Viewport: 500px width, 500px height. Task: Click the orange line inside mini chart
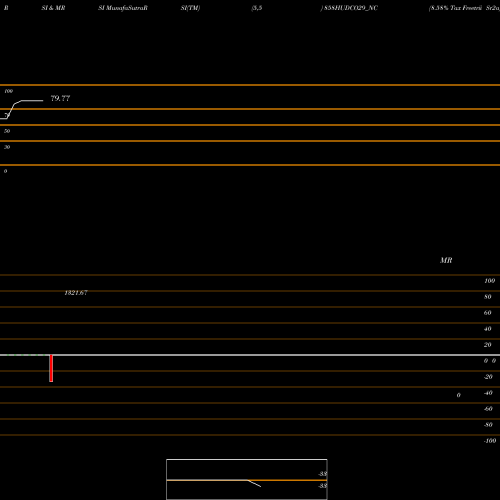coord(247,480)
